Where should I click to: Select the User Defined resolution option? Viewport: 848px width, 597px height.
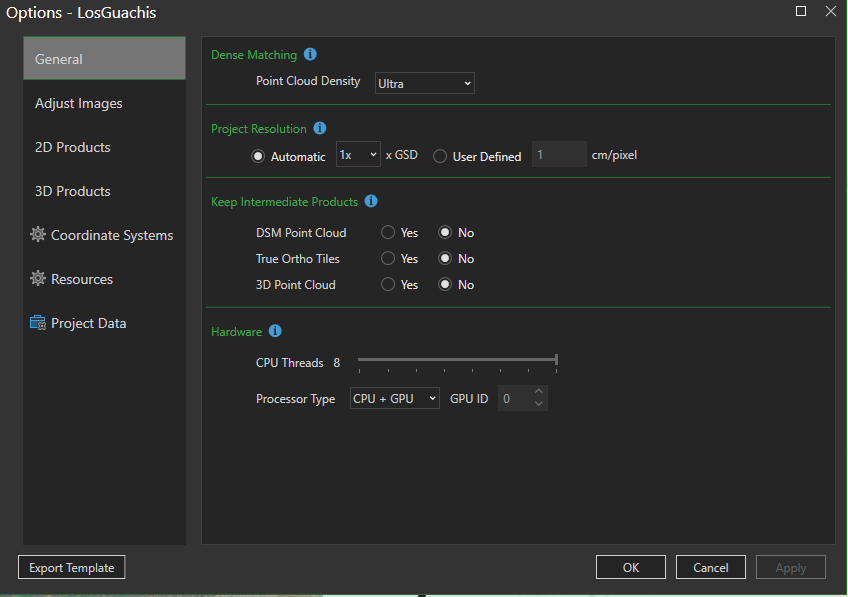pos(440,156)
